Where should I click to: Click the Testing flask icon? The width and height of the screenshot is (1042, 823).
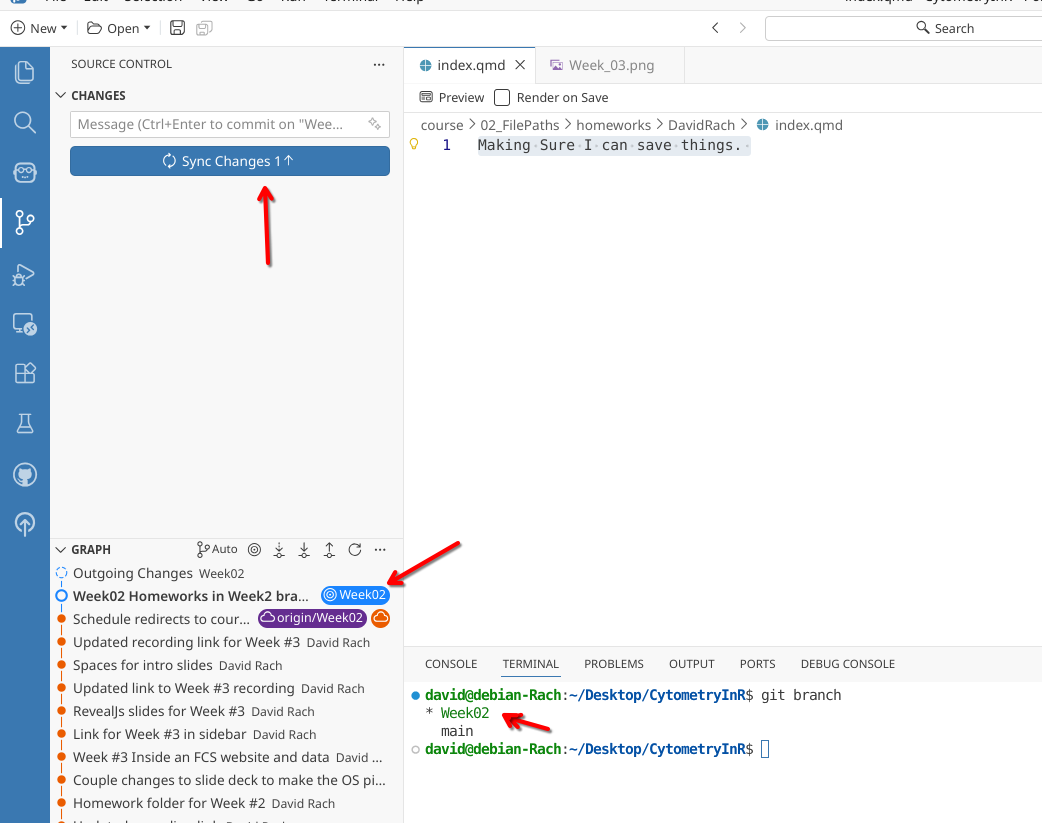(25, 424)
